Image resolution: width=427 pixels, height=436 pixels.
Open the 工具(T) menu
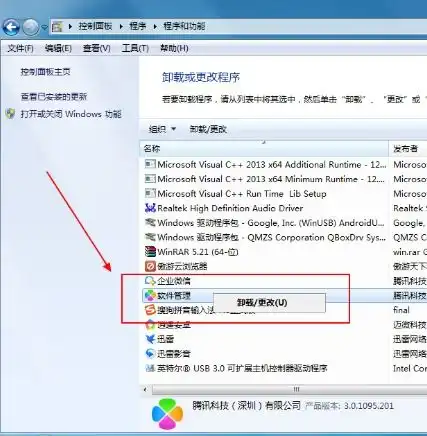[x=135, y=48]
